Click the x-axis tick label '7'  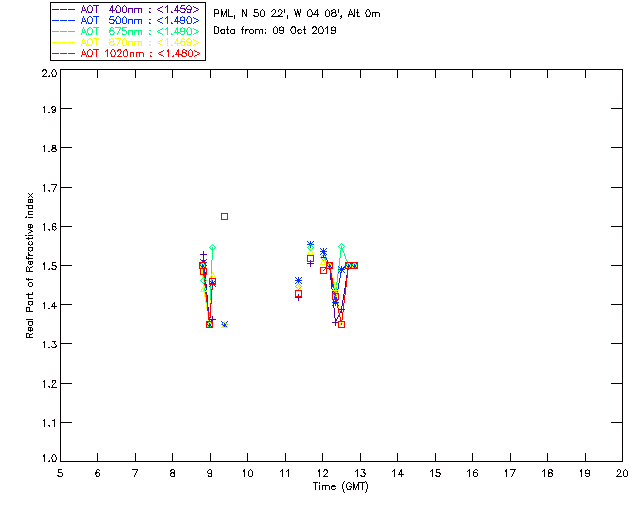(135, 473)
